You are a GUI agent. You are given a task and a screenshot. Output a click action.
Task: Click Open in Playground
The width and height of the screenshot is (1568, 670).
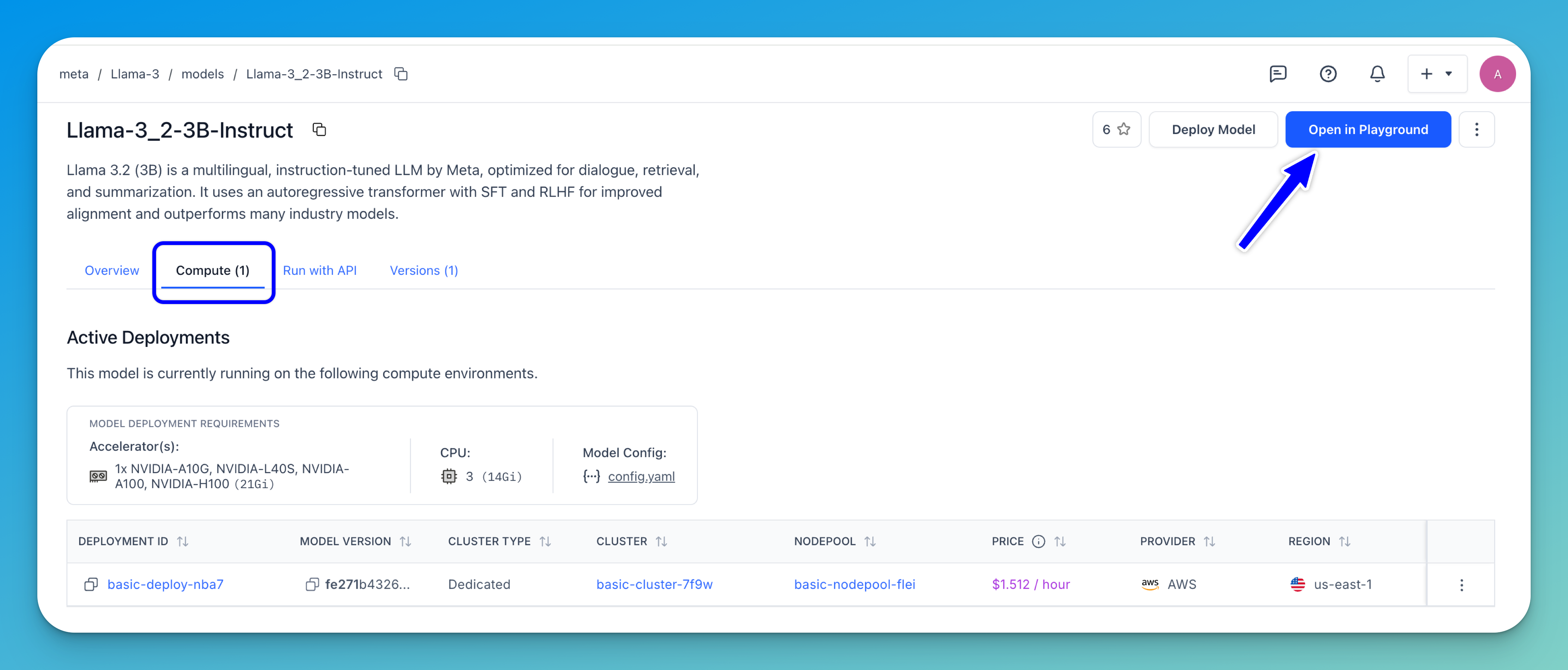(1368, 129)
